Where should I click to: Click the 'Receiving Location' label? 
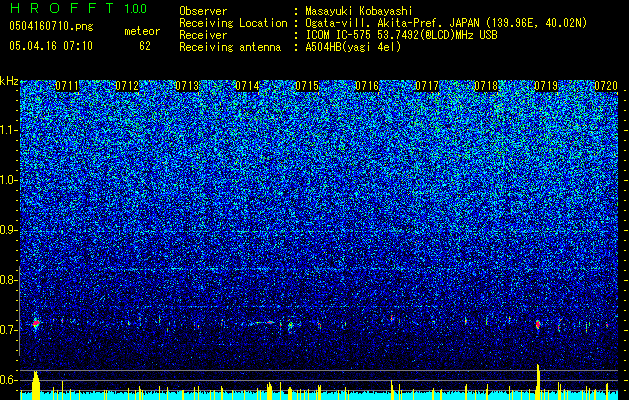point(233,23)
